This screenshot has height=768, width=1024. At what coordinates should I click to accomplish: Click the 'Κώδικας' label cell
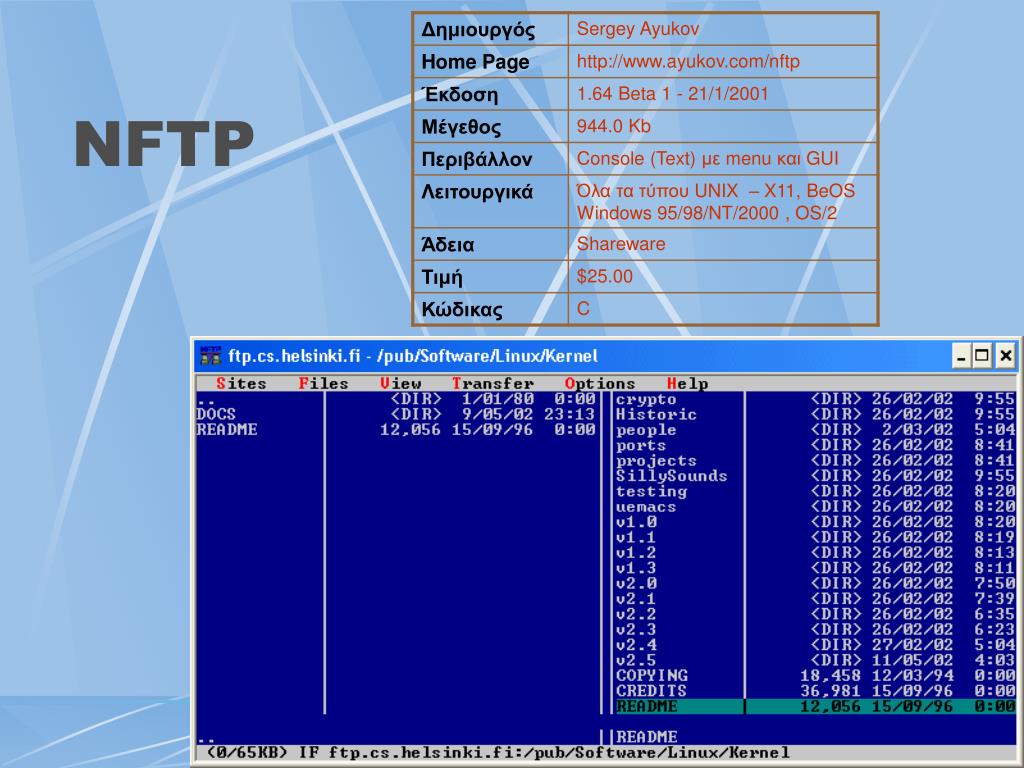pos(490,309)
